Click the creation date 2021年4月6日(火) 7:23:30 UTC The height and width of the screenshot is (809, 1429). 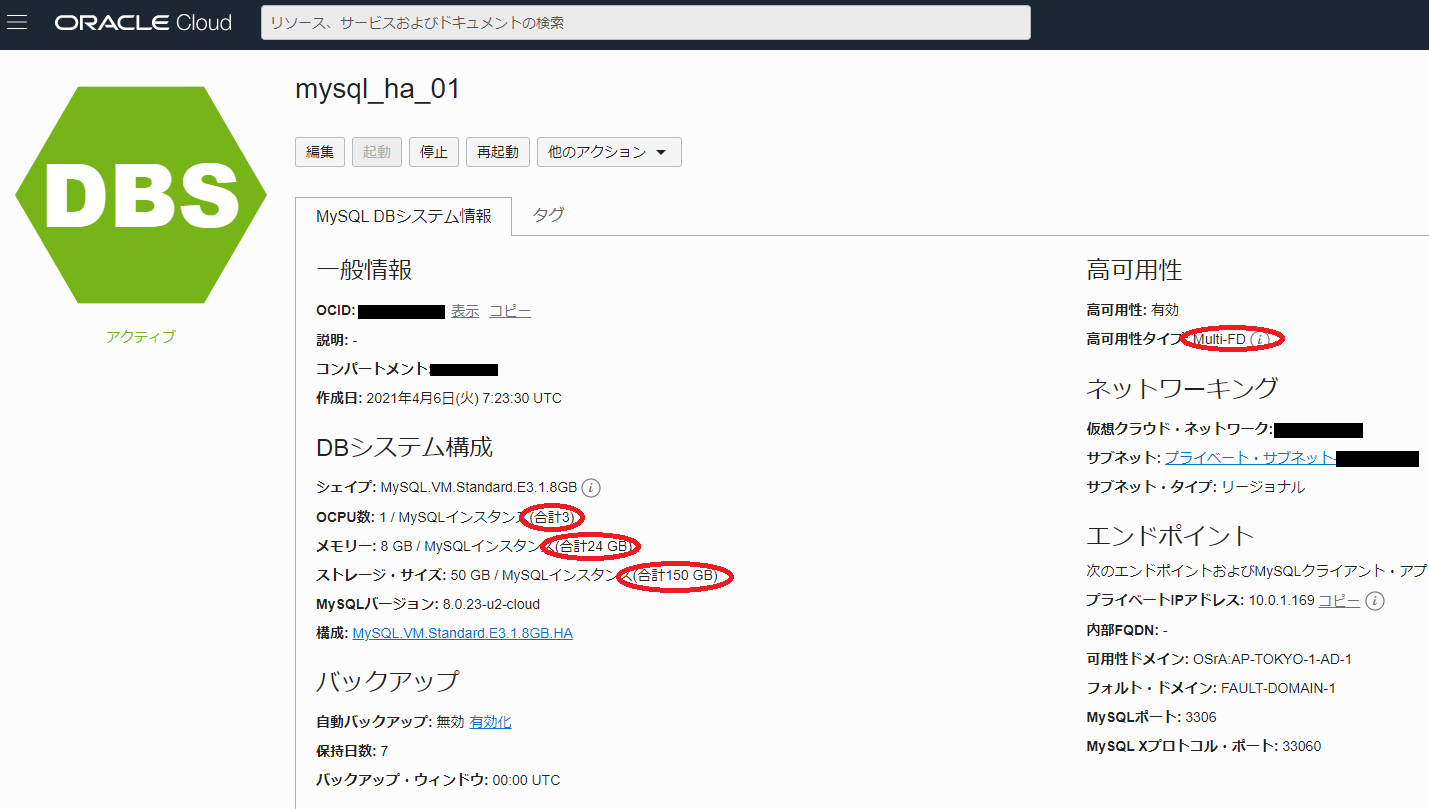(464, 398)
